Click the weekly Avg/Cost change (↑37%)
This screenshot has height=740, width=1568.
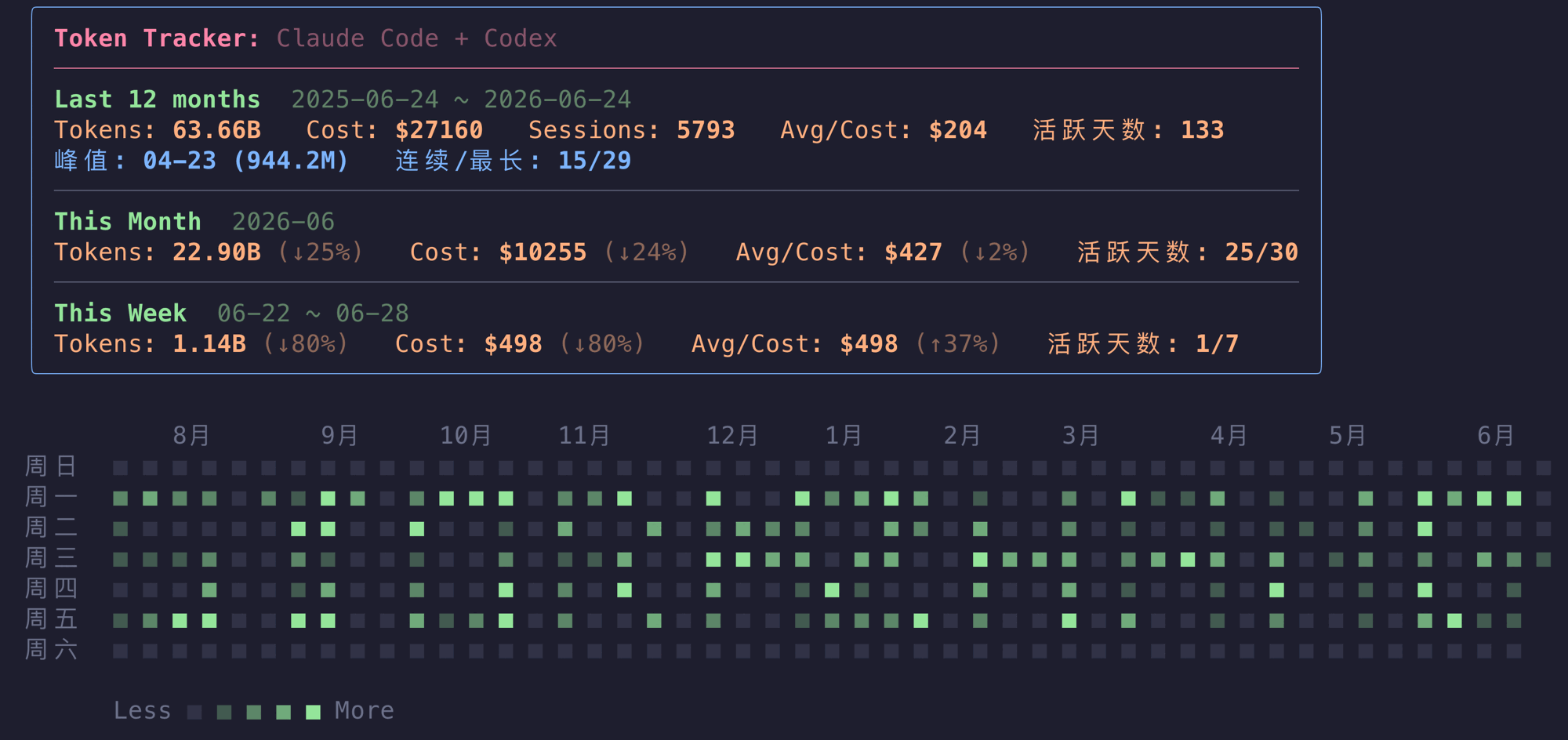(958, 344)
